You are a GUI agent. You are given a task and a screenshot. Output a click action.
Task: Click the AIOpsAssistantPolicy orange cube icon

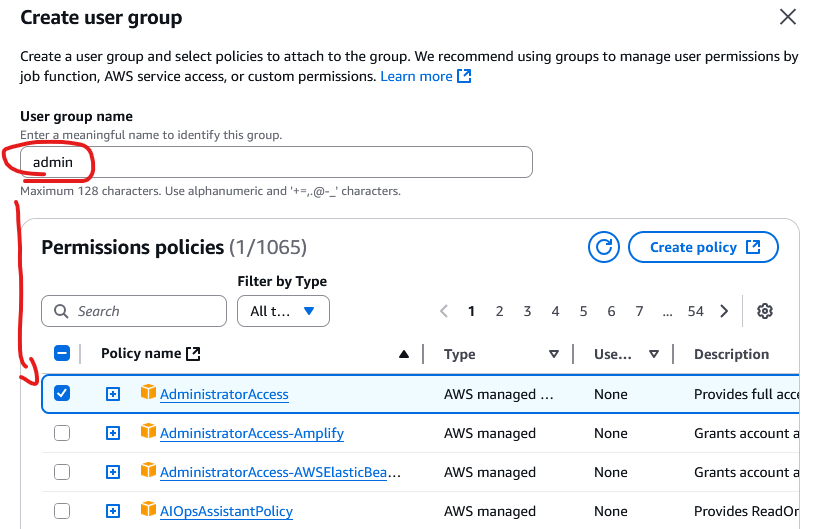(x=149, y=511)
